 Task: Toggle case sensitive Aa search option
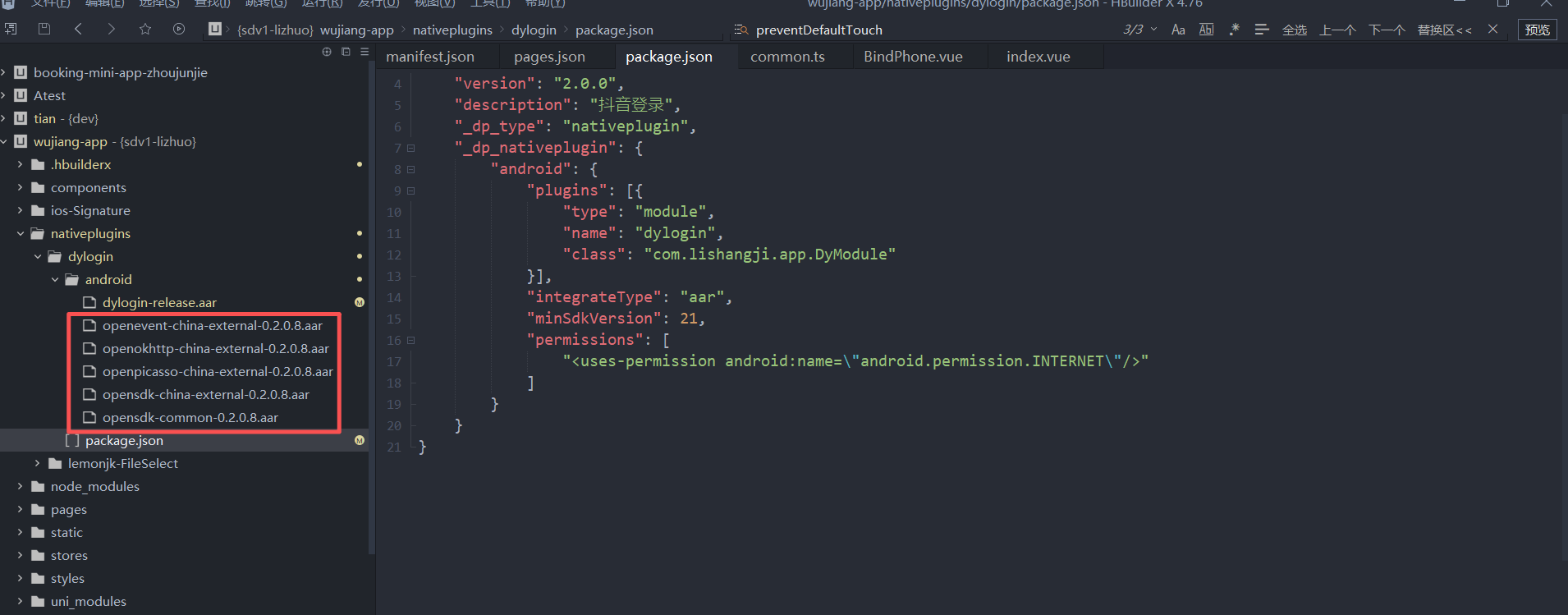[1178, 30]
